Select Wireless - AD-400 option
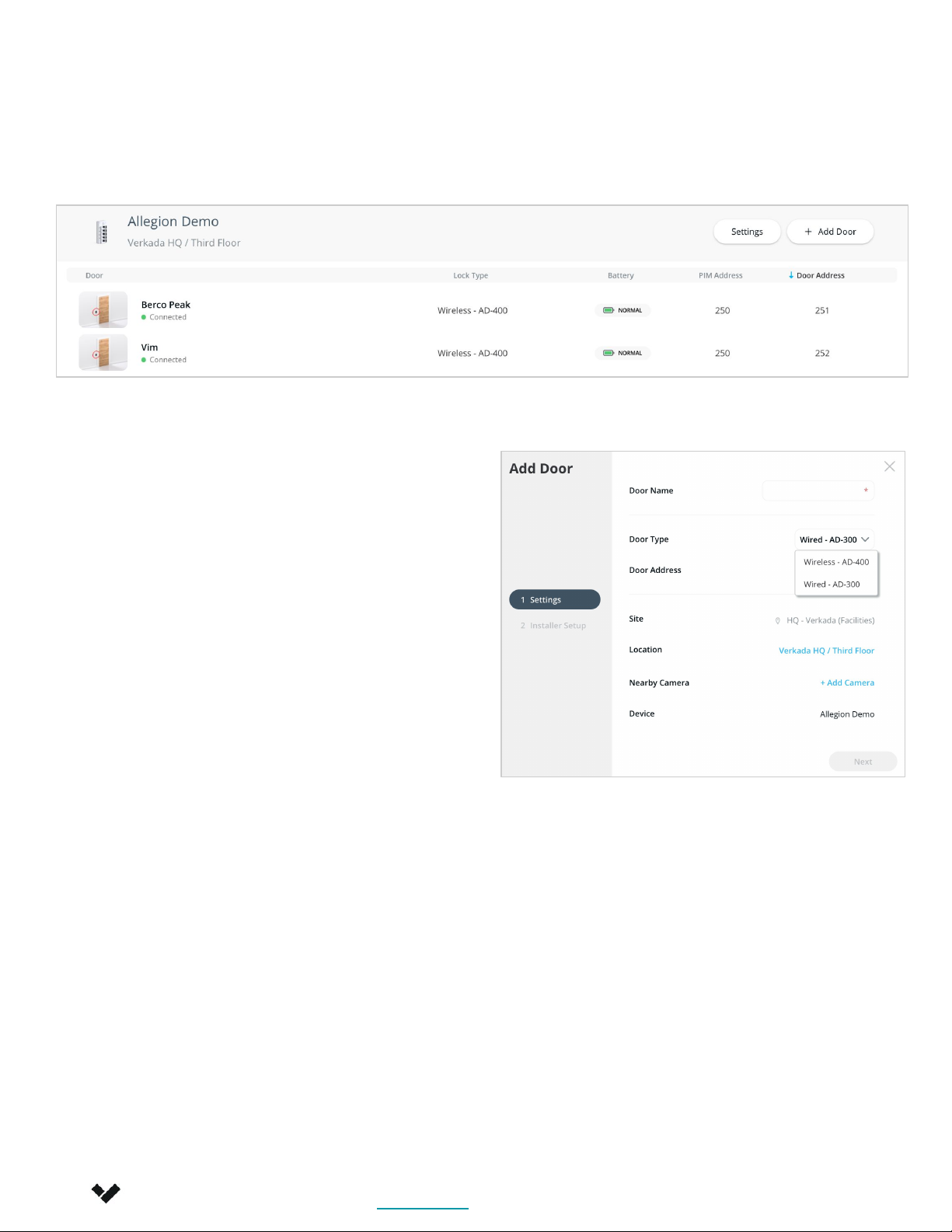 coord(836,562)
